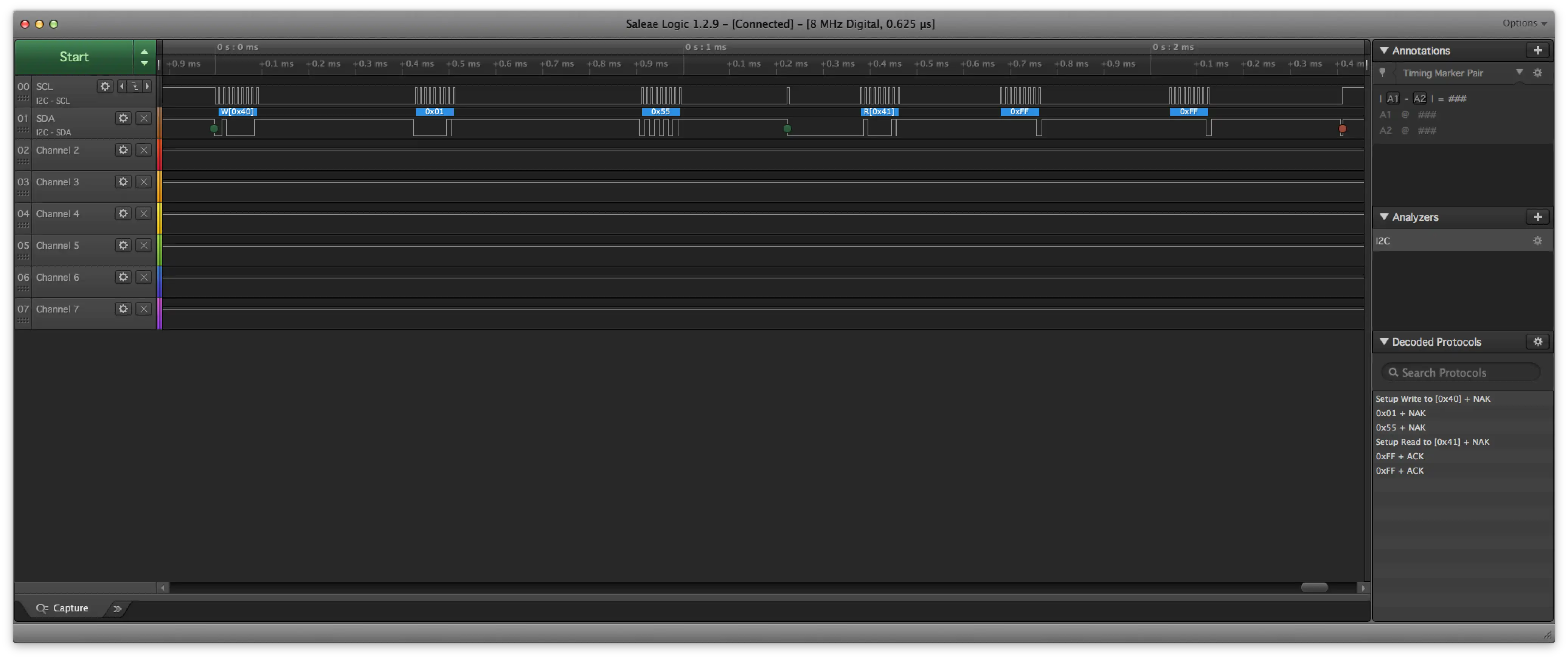Add a new annotation with plus
1568x659 pixels.
tap(1538, 51)
